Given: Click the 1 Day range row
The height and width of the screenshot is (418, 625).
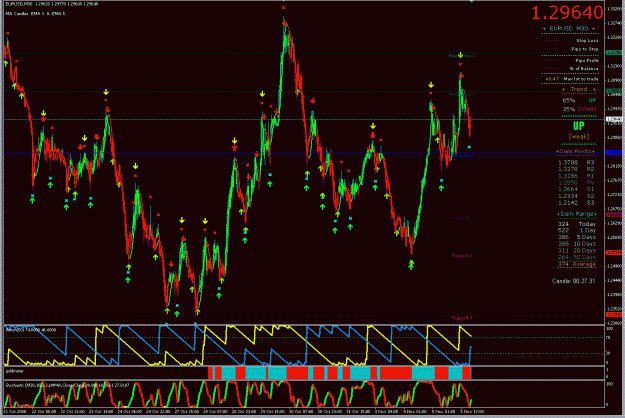Looking at the screenshot, I should point(577,230).
